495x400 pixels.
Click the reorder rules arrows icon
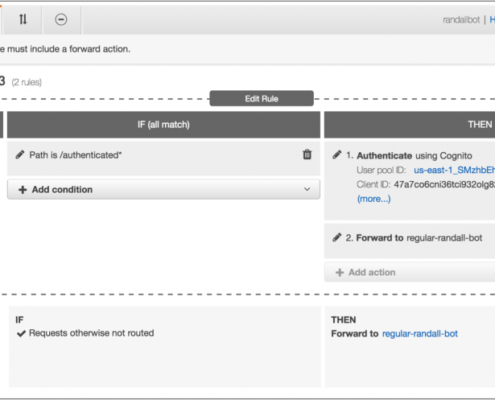pos(23,19)
